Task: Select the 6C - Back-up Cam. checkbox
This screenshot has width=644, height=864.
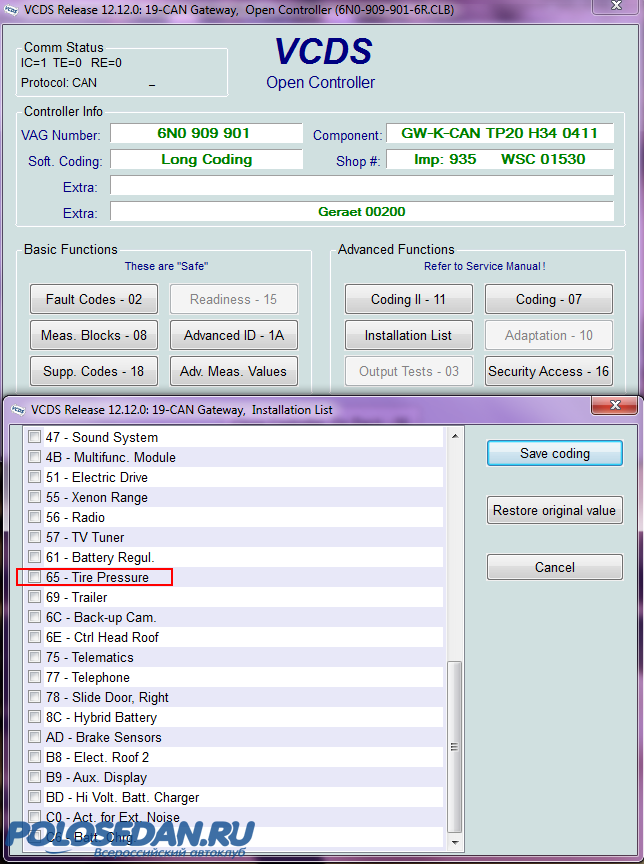Action: tap(35, 617)
